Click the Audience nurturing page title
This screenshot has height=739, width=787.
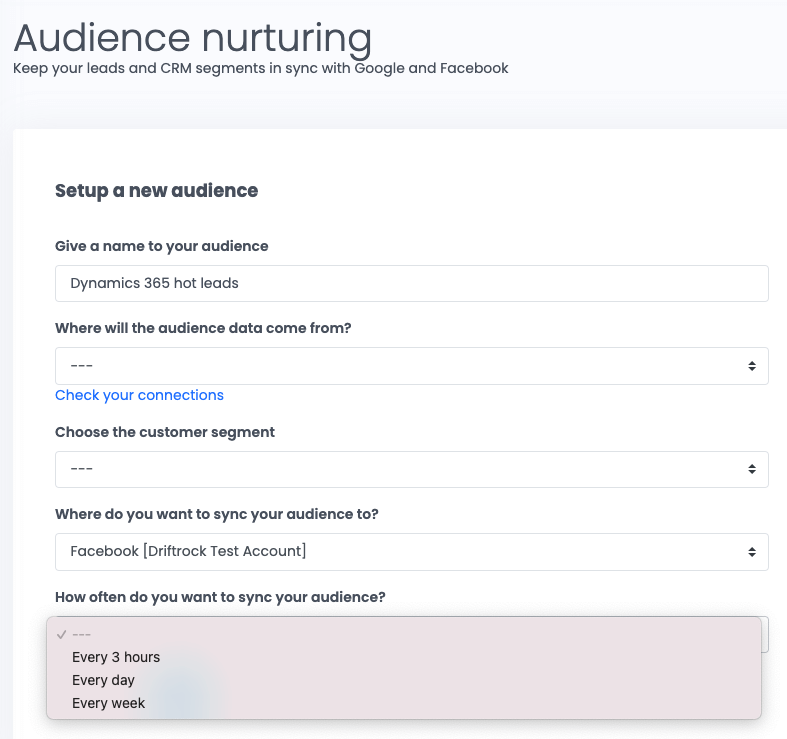[x=193, y=38]
